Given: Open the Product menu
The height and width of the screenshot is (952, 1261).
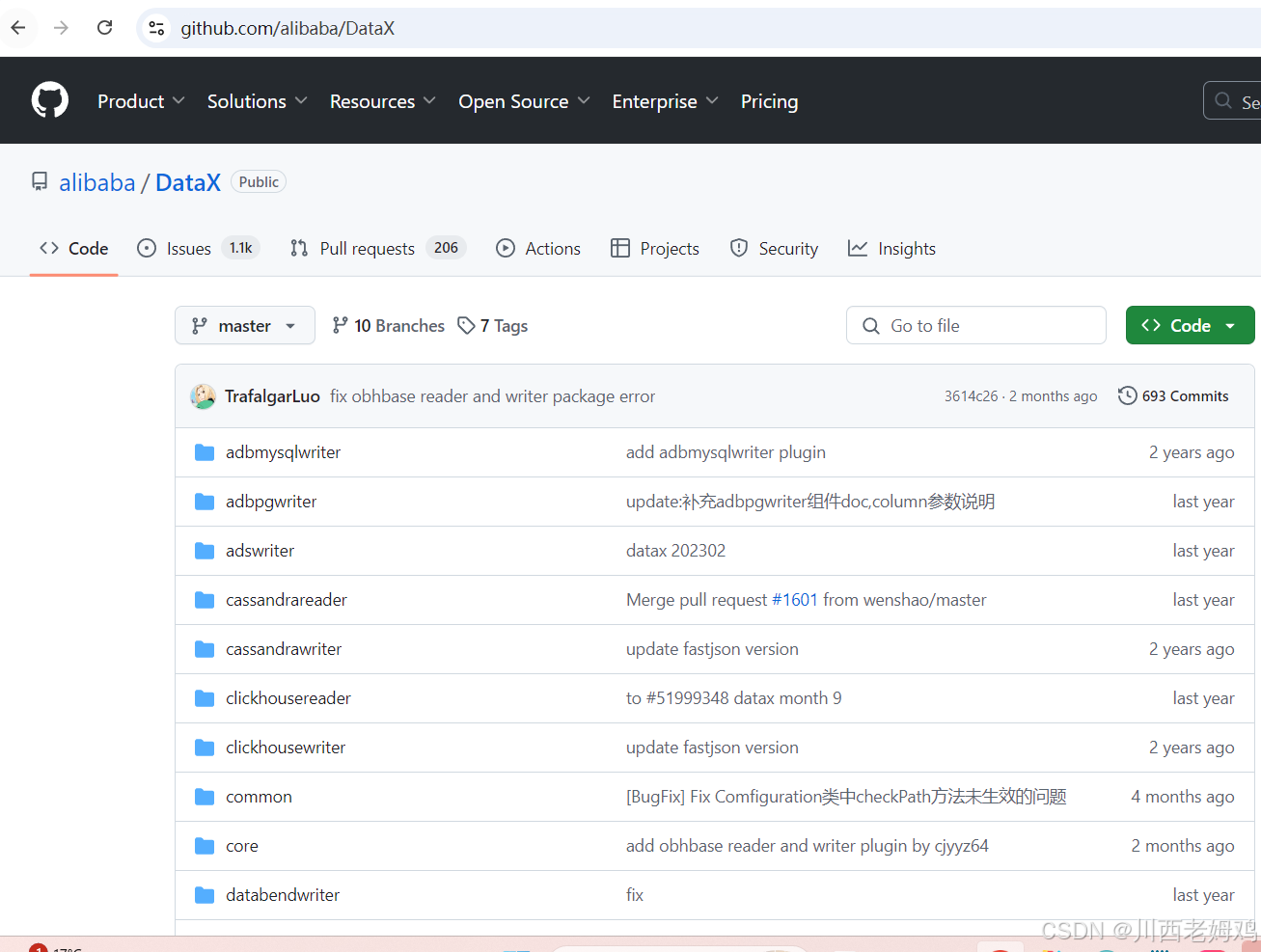Looking at the screenshot, I should (141, 101).
